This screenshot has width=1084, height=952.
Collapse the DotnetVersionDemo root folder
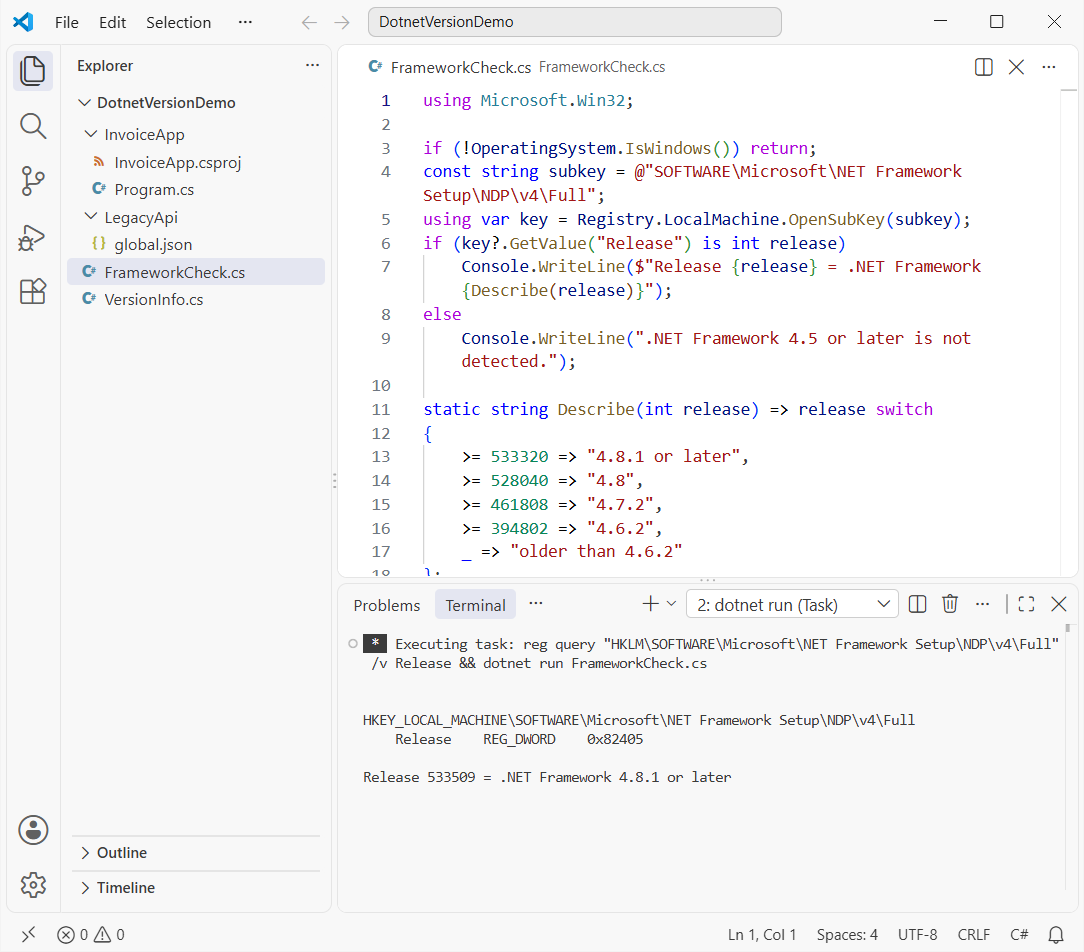(x=85, y=102)
